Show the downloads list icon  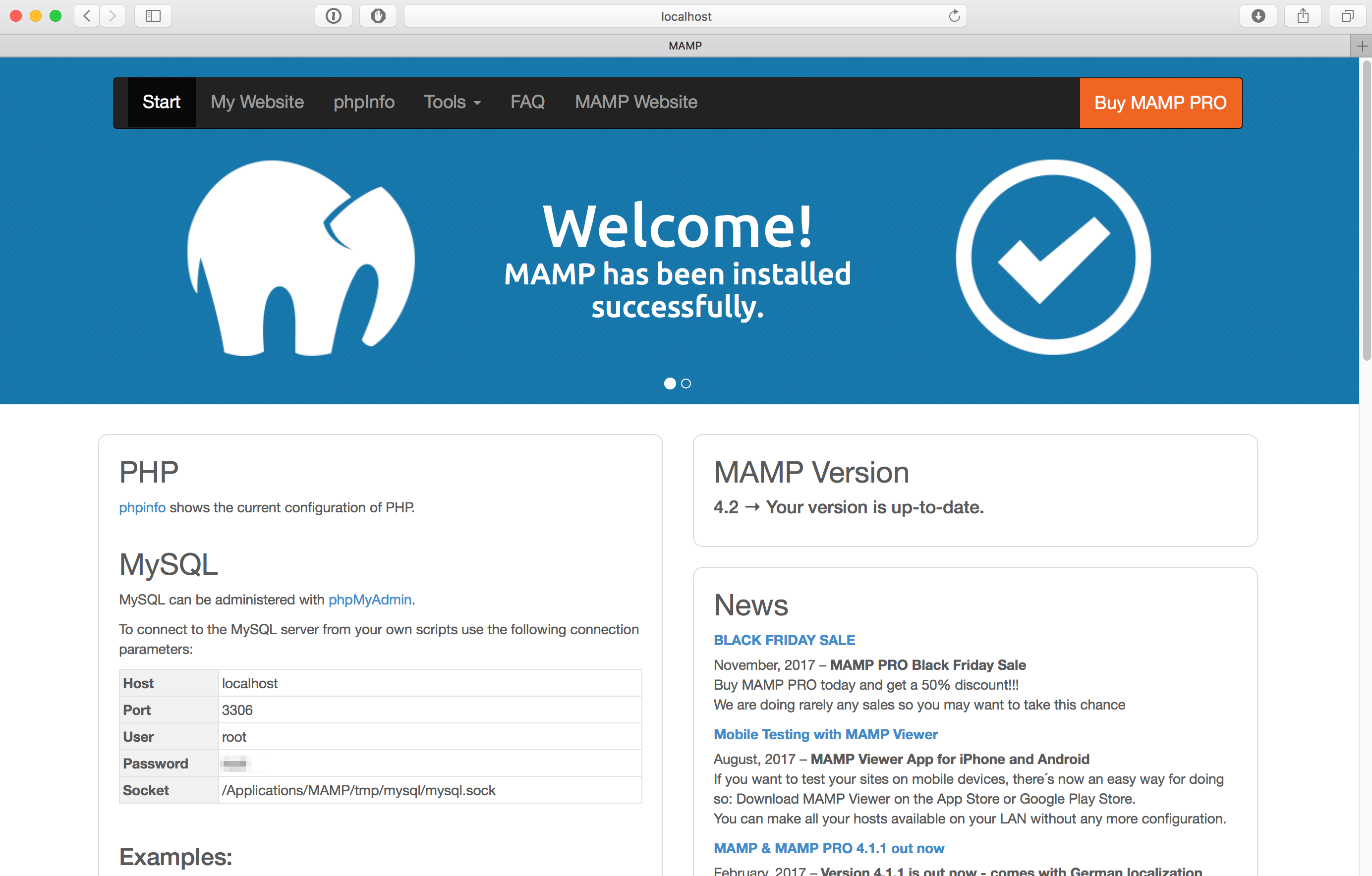(x=1258, y=16)
